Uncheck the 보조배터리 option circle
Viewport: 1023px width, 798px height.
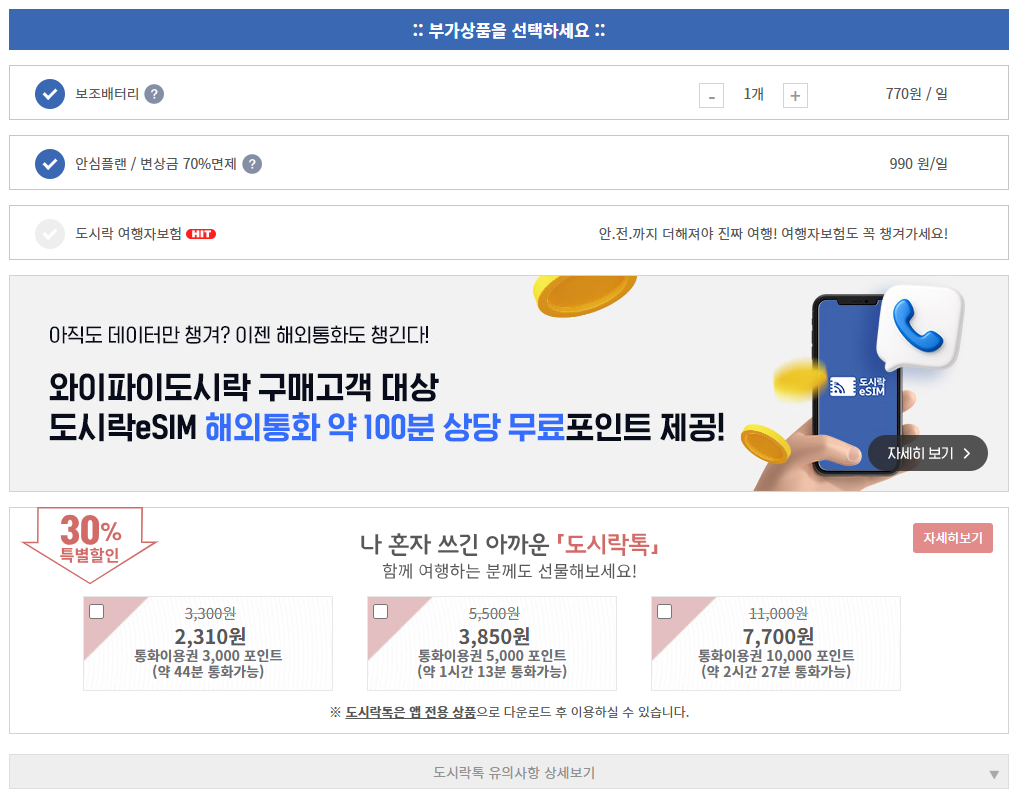point(50,94)
